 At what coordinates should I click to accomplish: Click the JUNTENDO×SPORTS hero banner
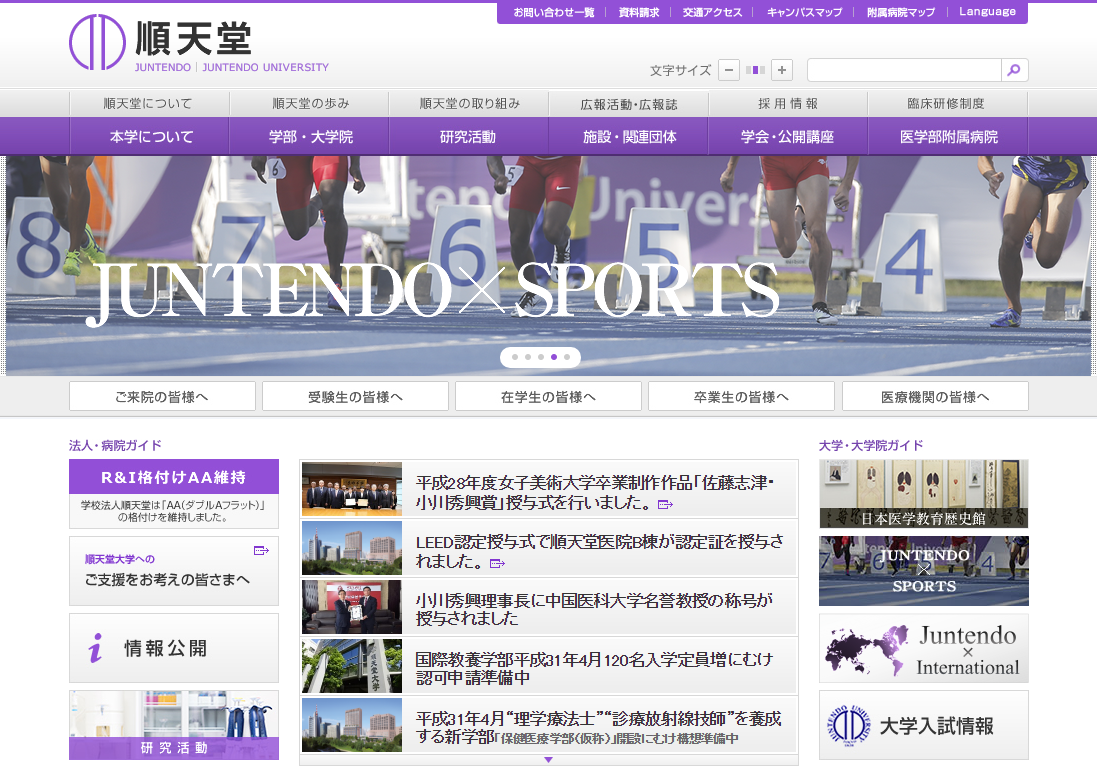click(548, 266)
